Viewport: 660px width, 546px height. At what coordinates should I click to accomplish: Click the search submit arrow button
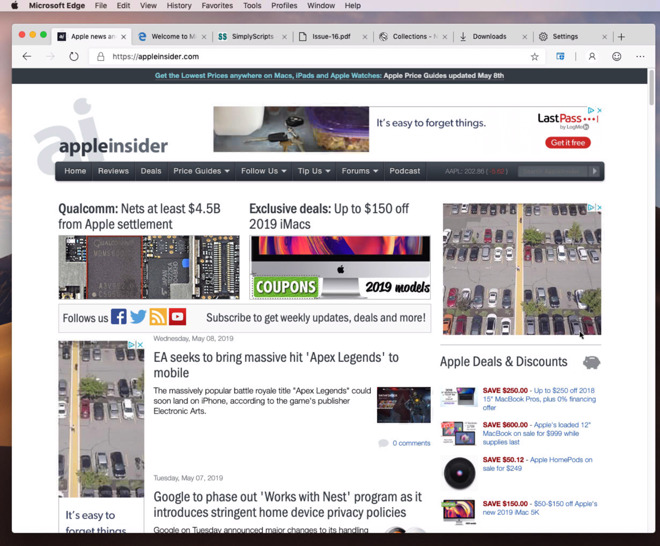(594, 171)
